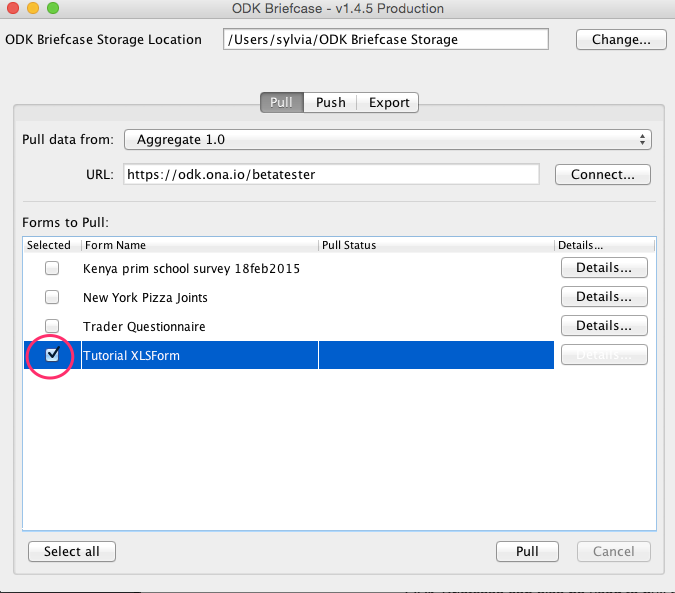675x593 pixels.
Task: Click the Selected column header
Action: (x=52, y=245)
